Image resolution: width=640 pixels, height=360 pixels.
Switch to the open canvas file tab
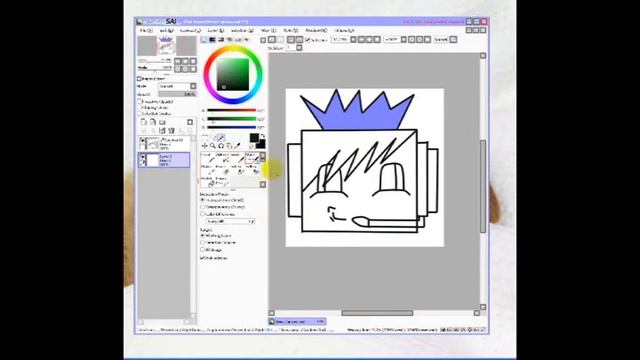click(x=297, y=322)
